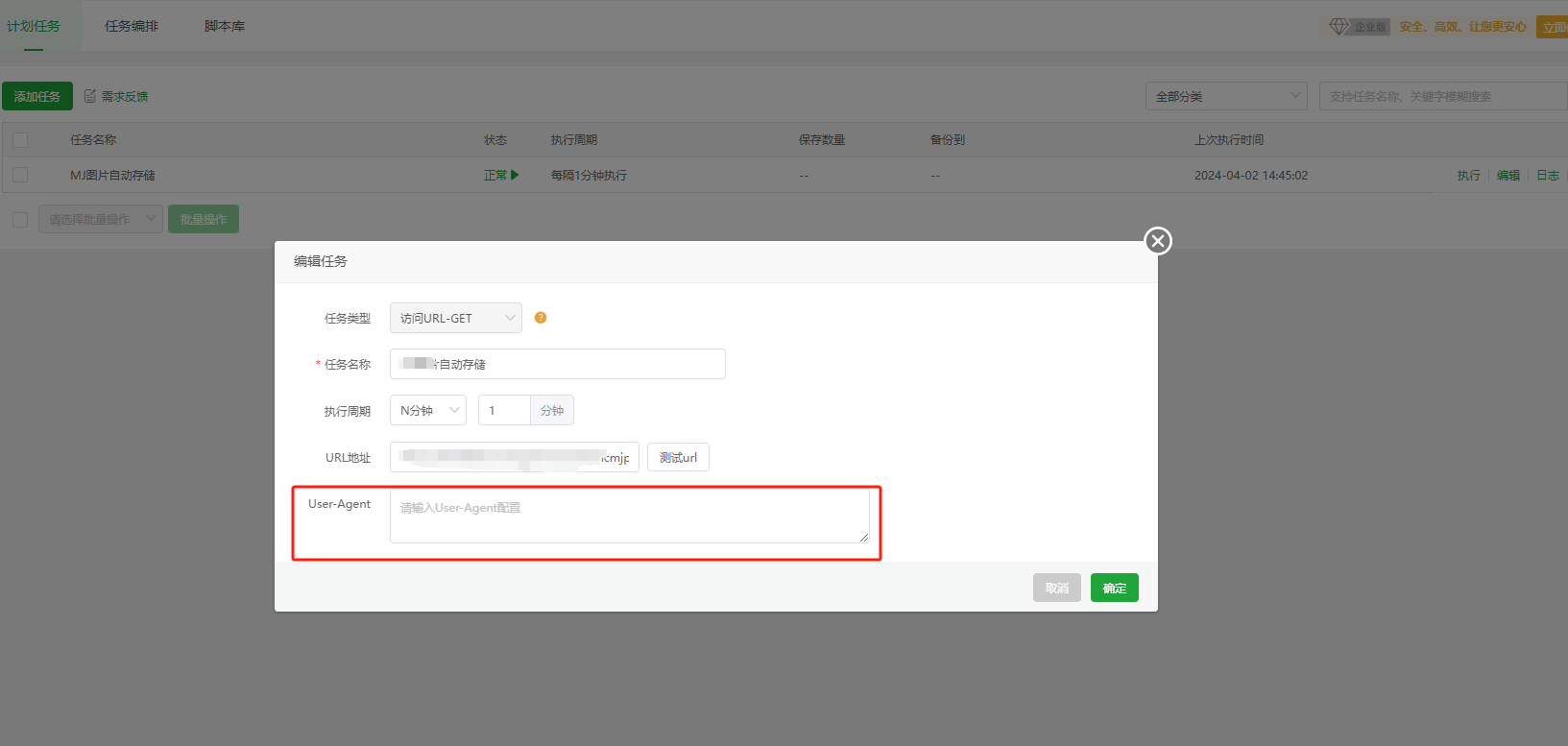Click the 安全、高效、让您更安心 banner text
1568x746 pixels.
coord(1462,27)
